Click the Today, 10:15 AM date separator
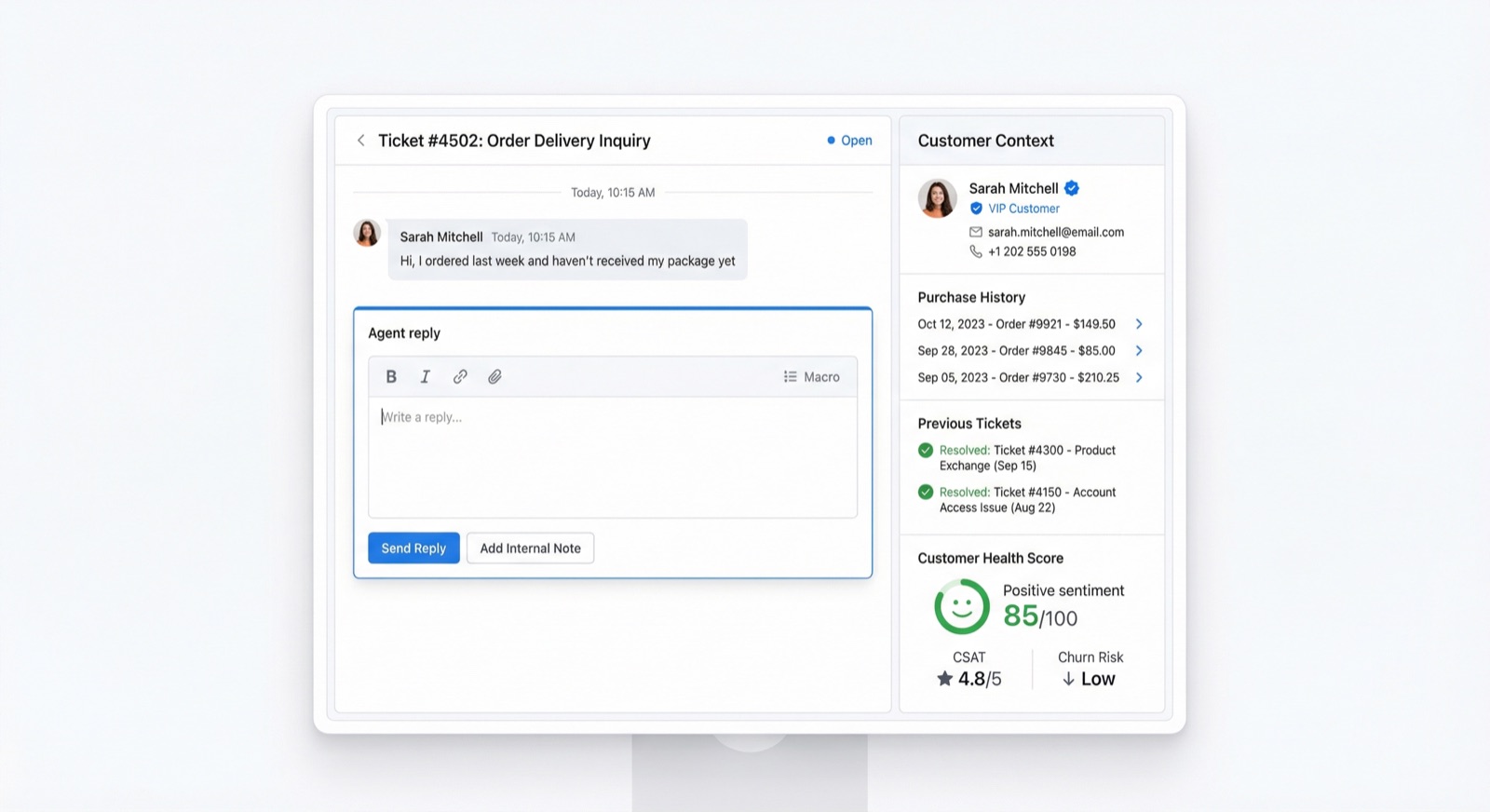1490x812 pixels. tap(613, 193)
